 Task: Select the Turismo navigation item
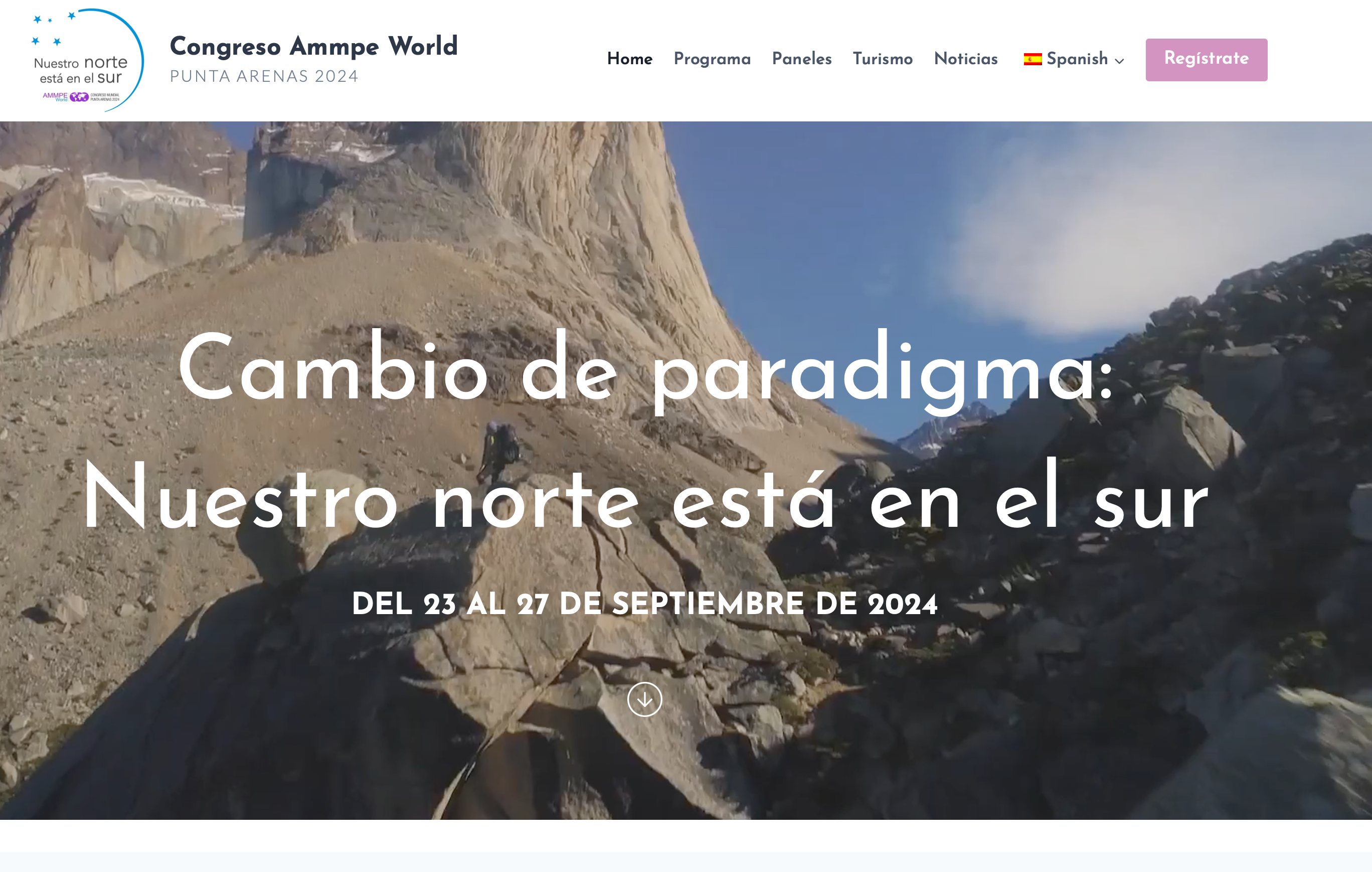point(882,59)
